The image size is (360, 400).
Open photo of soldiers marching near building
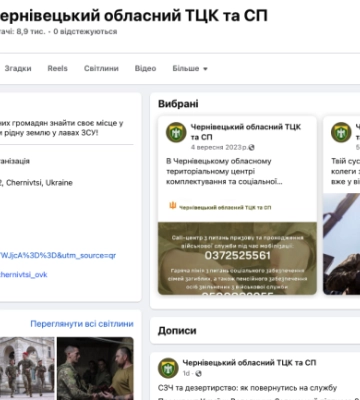[x=27, y=368]
